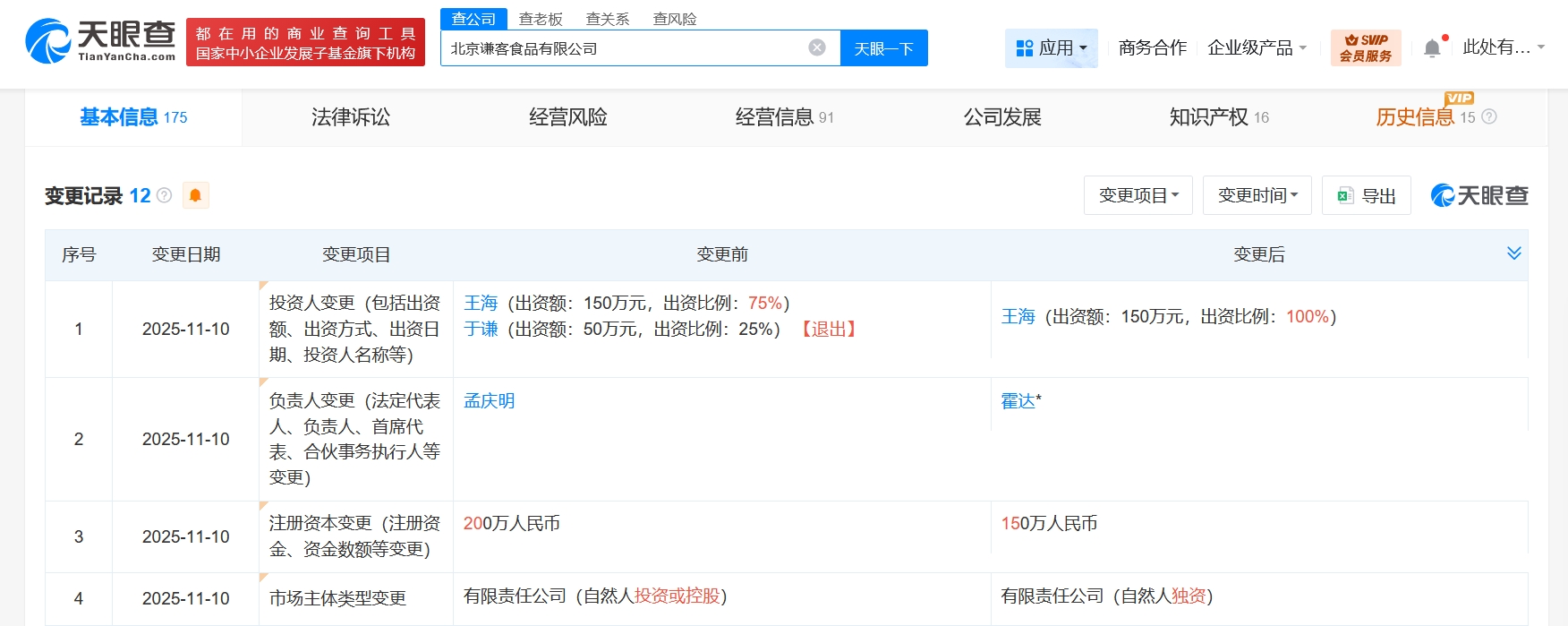
Task: Expand the 企业级产品 menu
Action: click(x=1257, y=47)
